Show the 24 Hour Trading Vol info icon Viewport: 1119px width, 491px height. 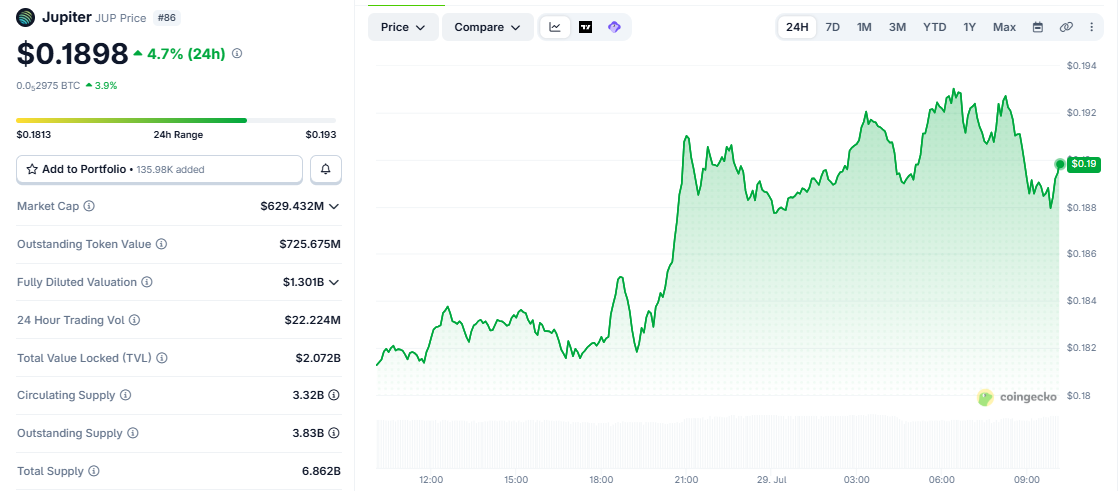134,320
